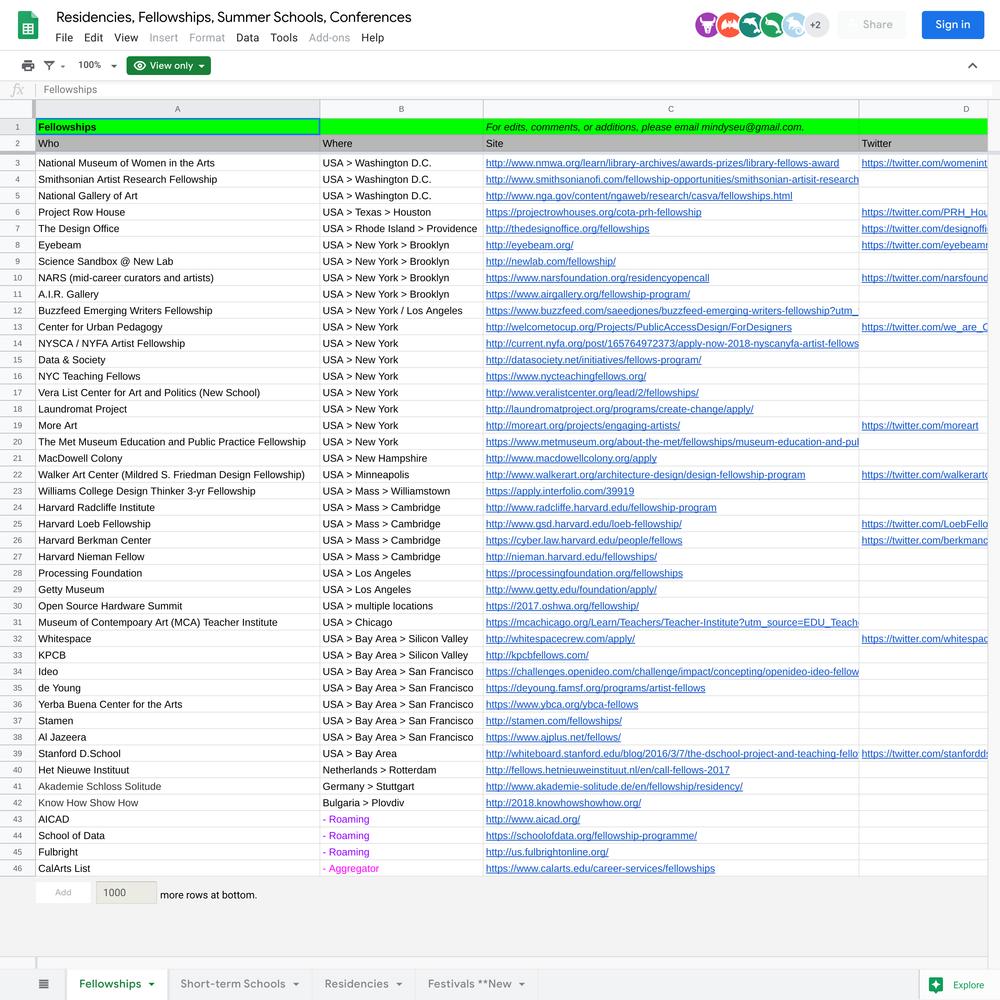Click the teal dolphin collaborator avatar
This screenshot has height=1000, width=1000.
point(751,25)
